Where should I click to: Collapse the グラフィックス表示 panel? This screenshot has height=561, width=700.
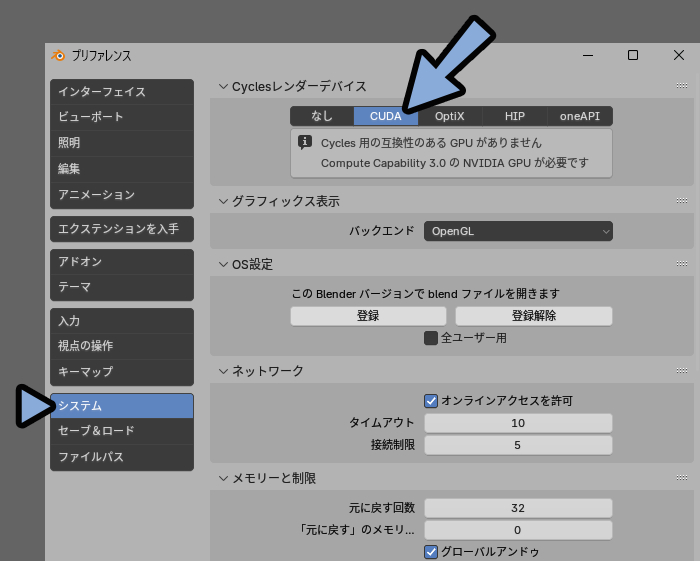223,201
